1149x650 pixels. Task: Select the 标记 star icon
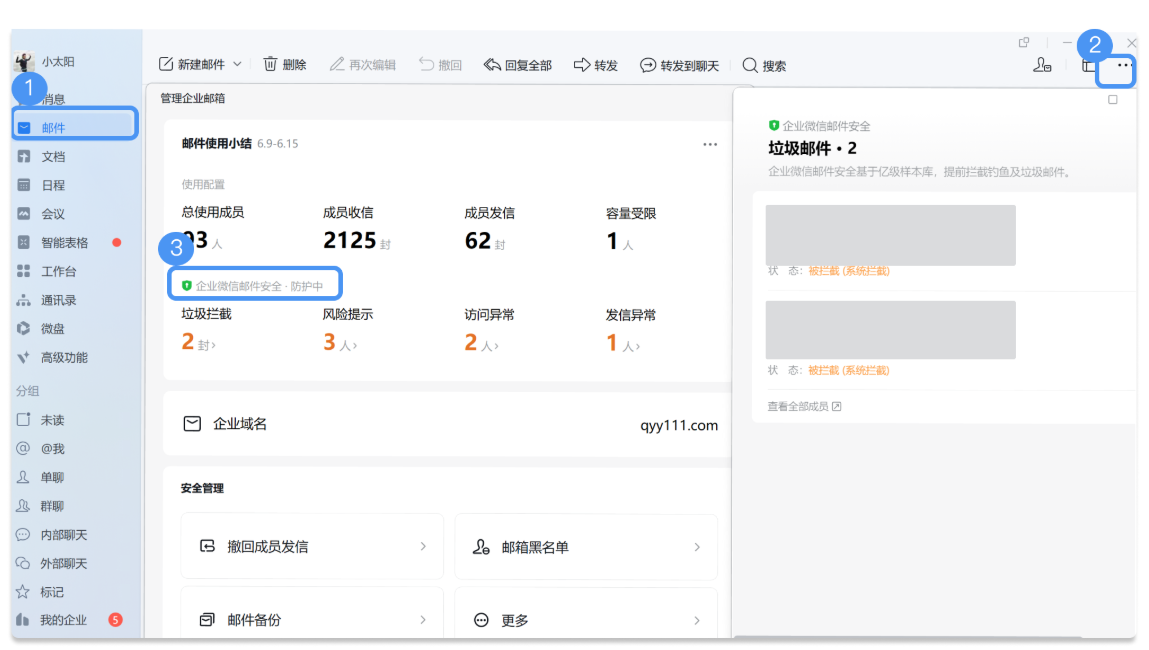tap(23, 592)
